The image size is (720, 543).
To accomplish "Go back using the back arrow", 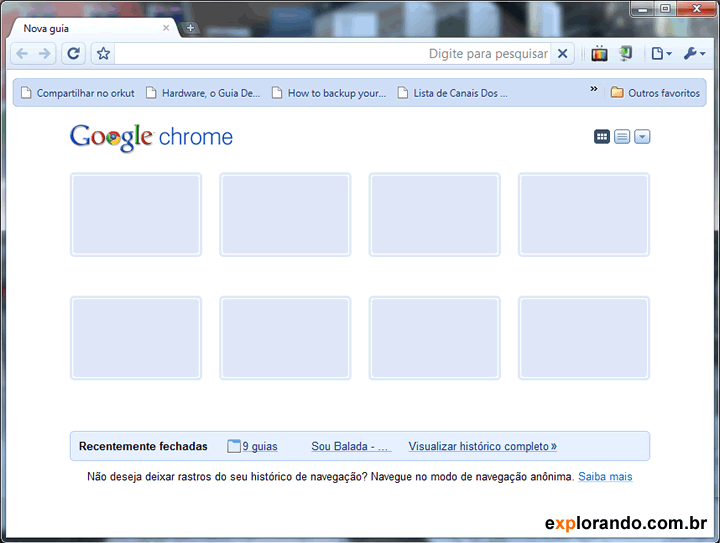I will pyautogui.click(x=22, y=54).
